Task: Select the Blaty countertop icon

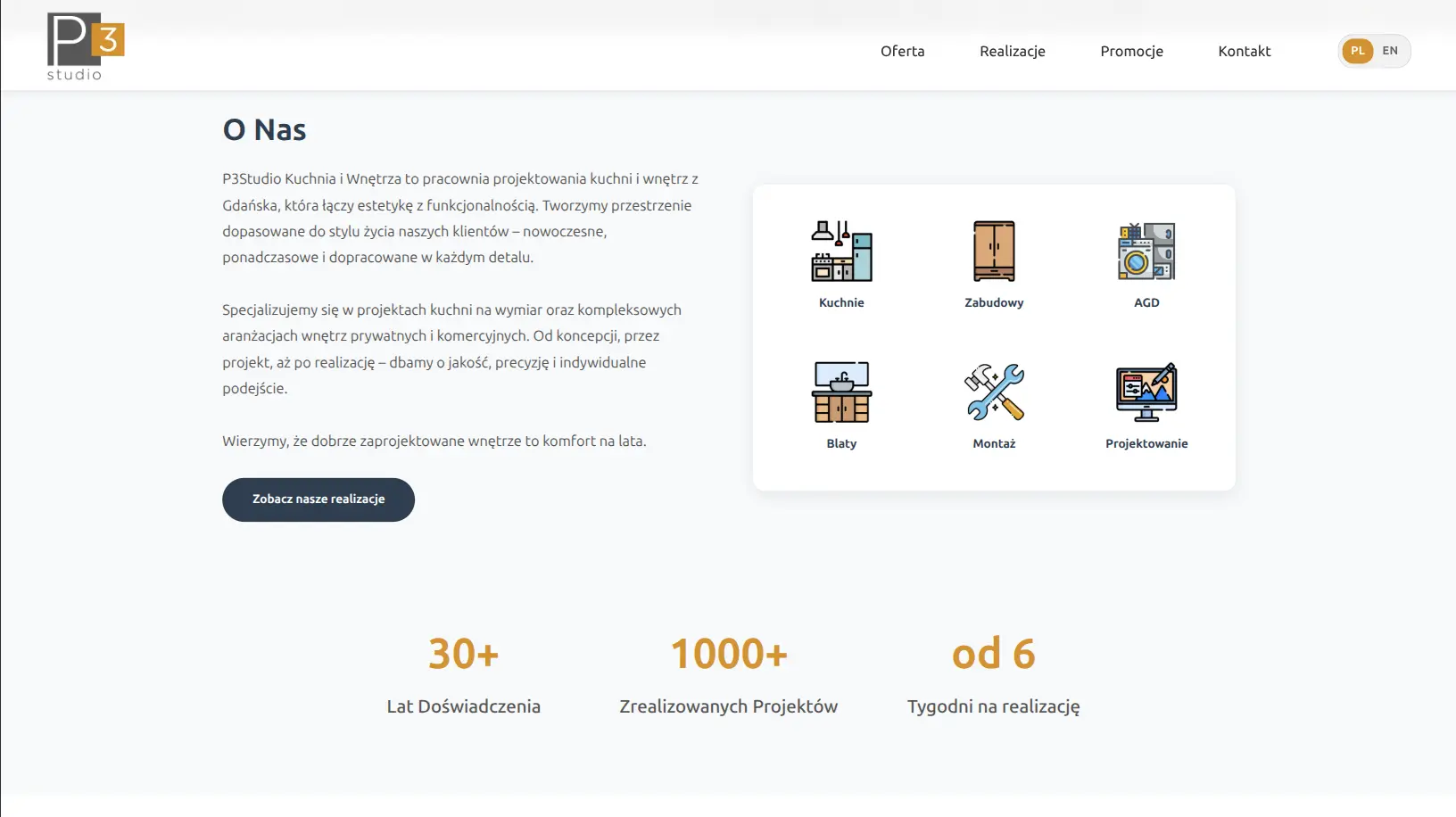Action: pyautogui.click(x=841, y=392)
